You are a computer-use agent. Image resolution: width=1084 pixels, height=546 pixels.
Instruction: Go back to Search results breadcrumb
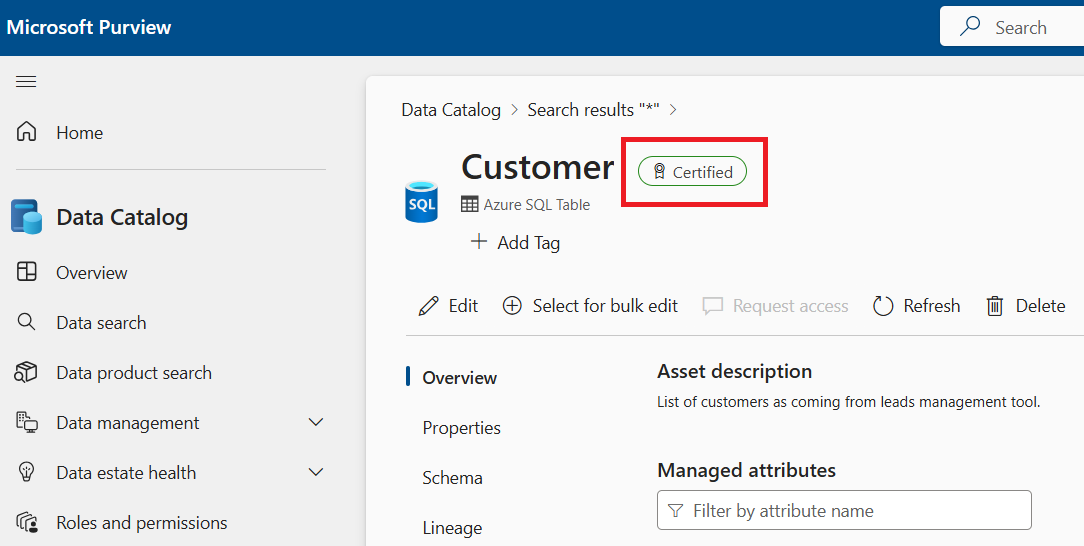593,110
